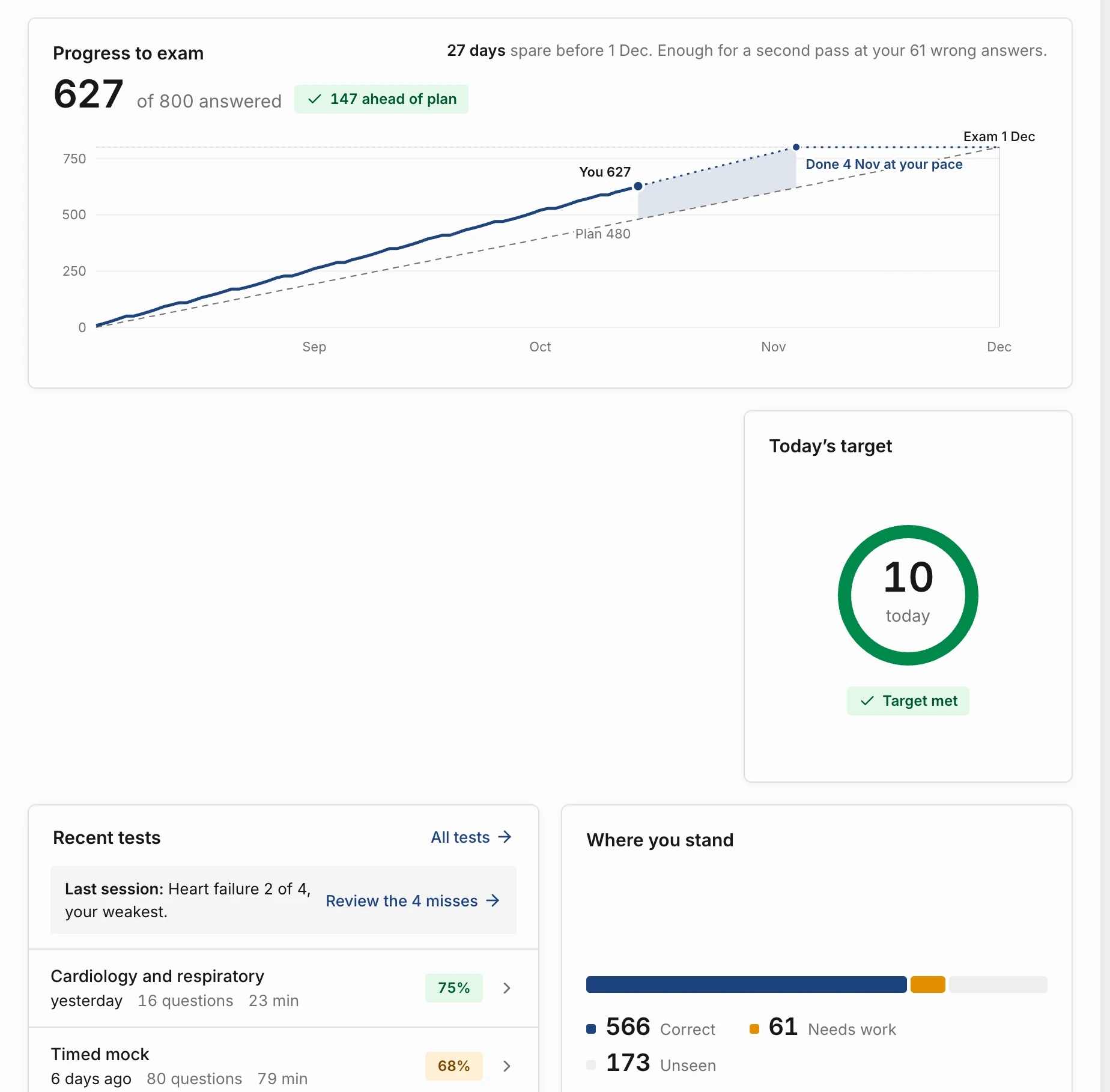Click the orange Needs work legend square
Screen dimensions: 1110x1092
754,1029
